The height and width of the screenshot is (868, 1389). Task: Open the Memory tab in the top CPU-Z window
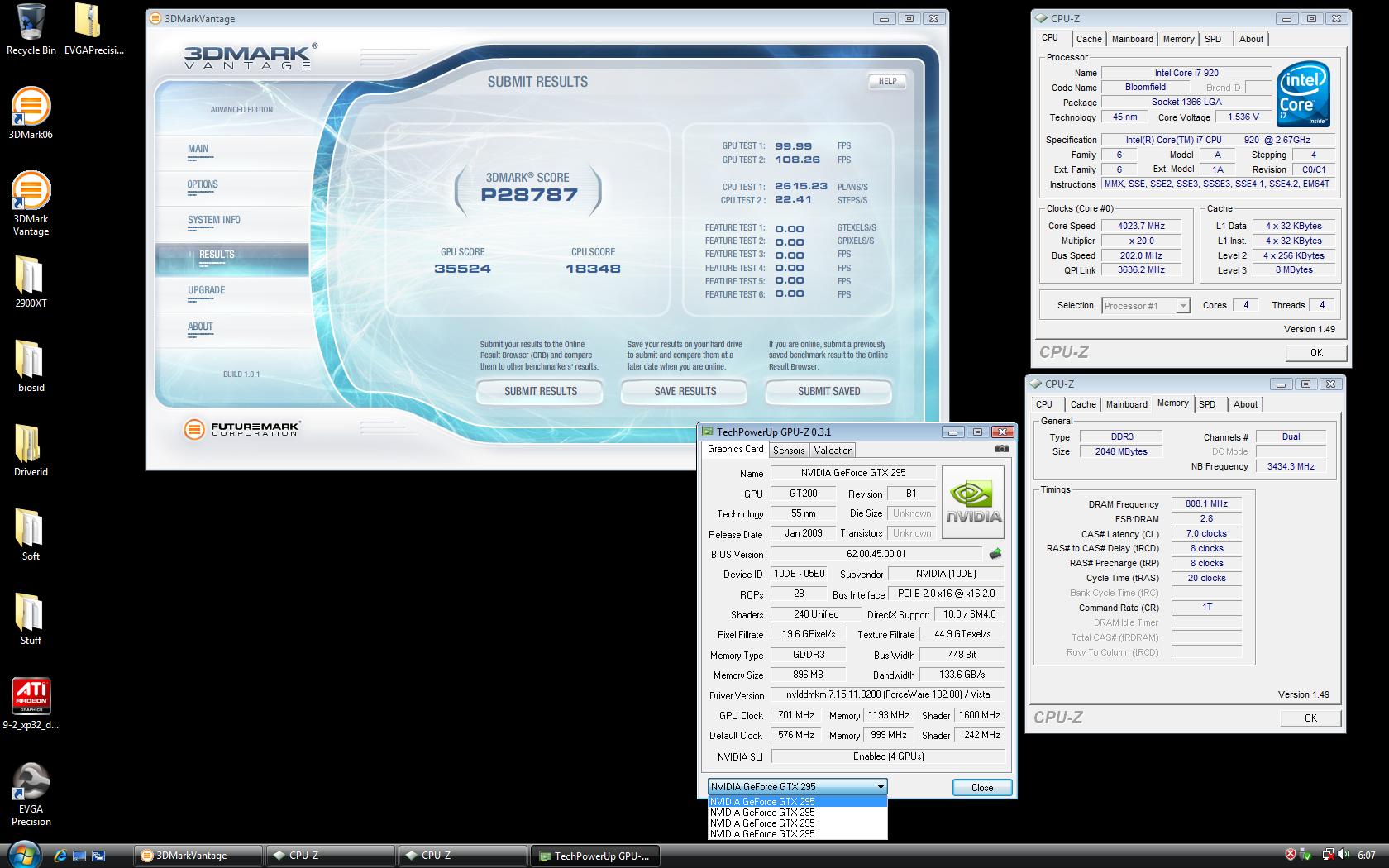click(1178, 39)
